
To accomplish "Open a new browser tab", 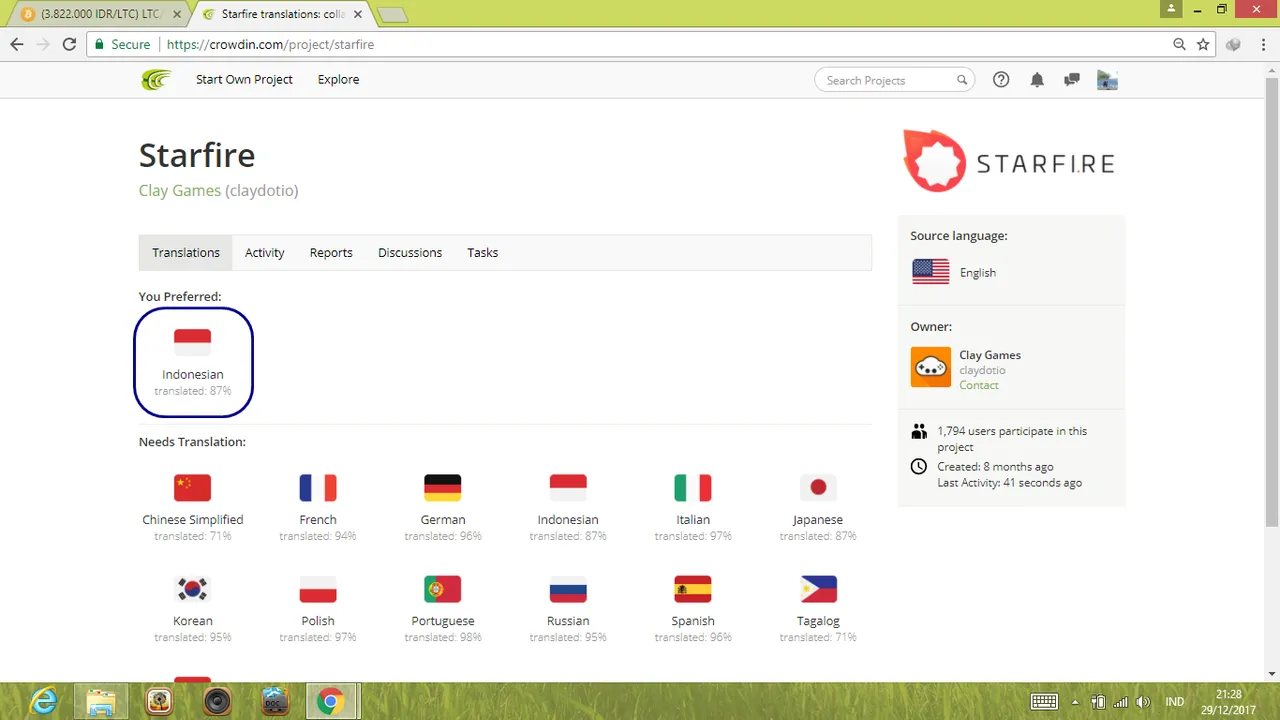I will pos(392,15).
